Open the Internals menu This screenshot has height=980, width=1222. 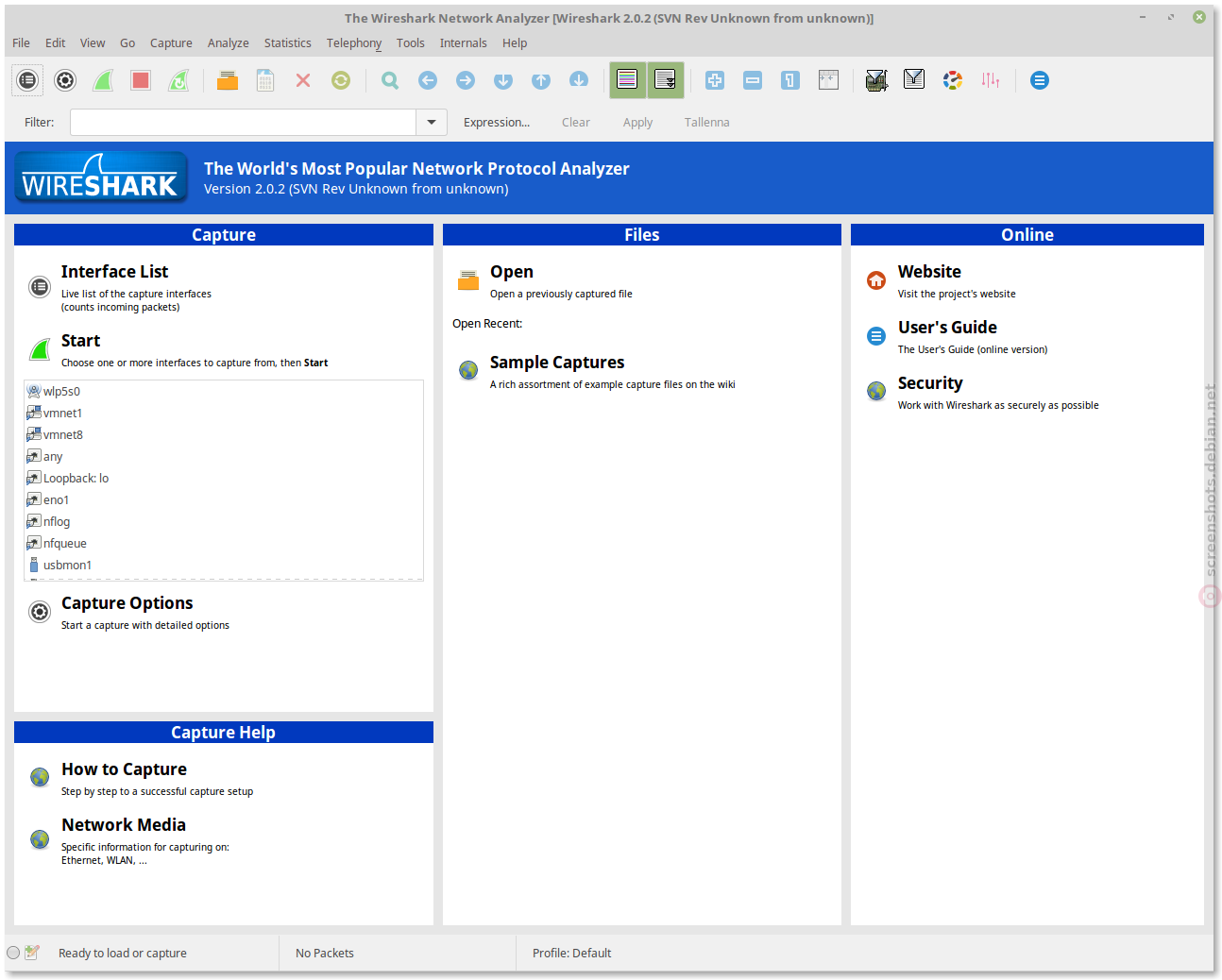(x=464, y=42)
